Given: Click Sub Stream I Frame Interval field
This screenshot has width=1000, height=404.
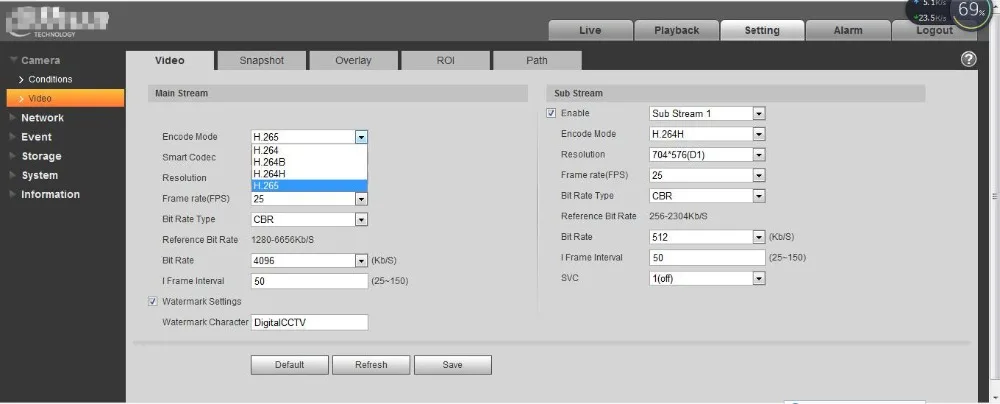Looking at the screenshot, I should pyautogui.click(x=707, y=258).
